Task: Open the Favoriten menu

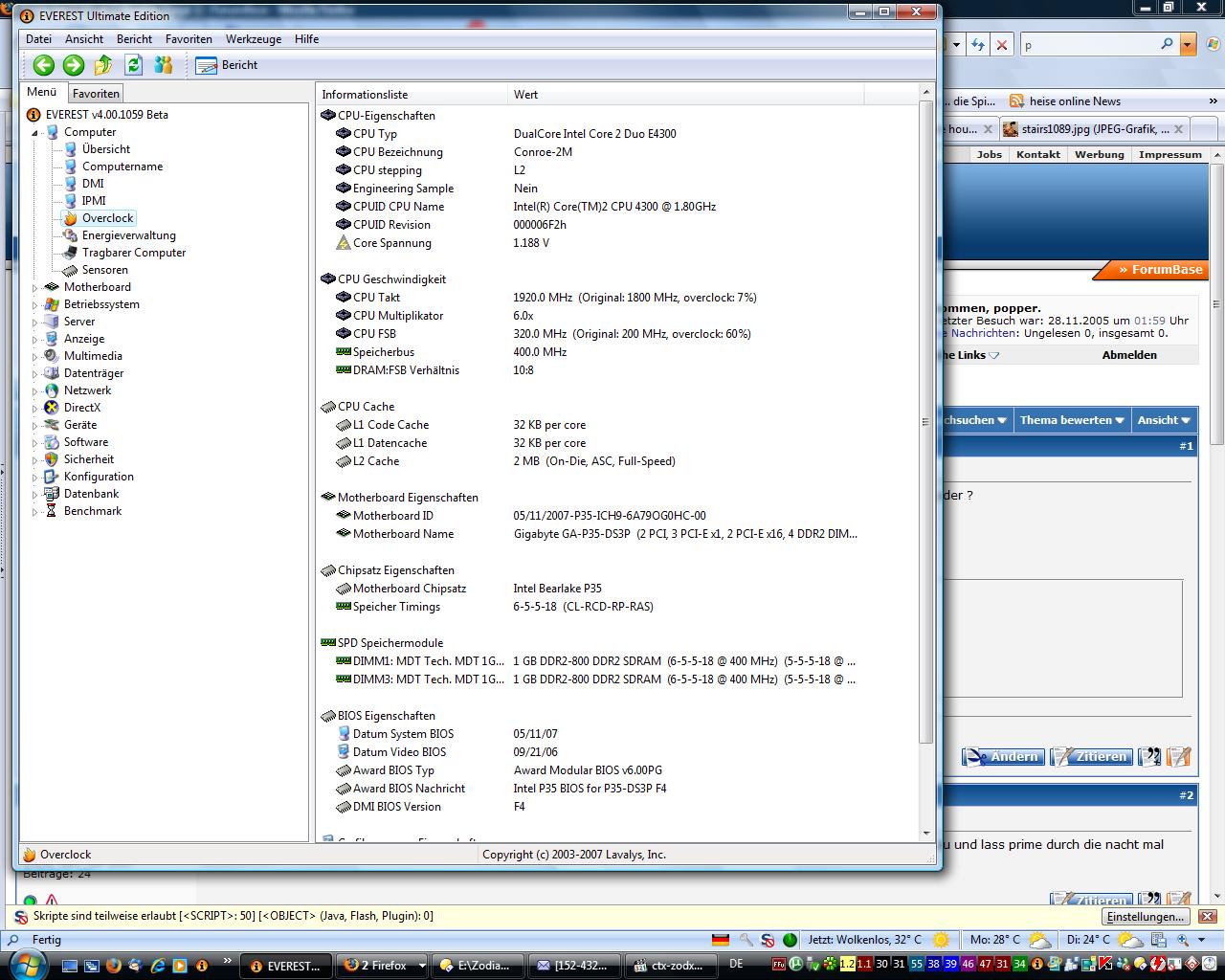Action: click(189, 39)
